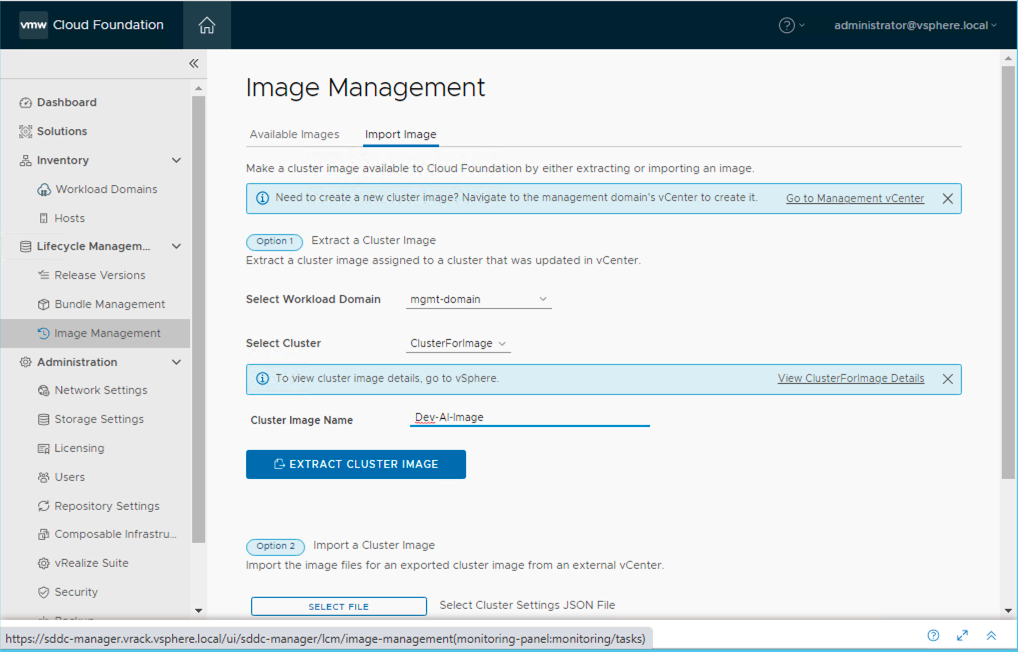Open the Select Cluster dropdown
The image size is (1018, 652).
(x=459, y=343)
